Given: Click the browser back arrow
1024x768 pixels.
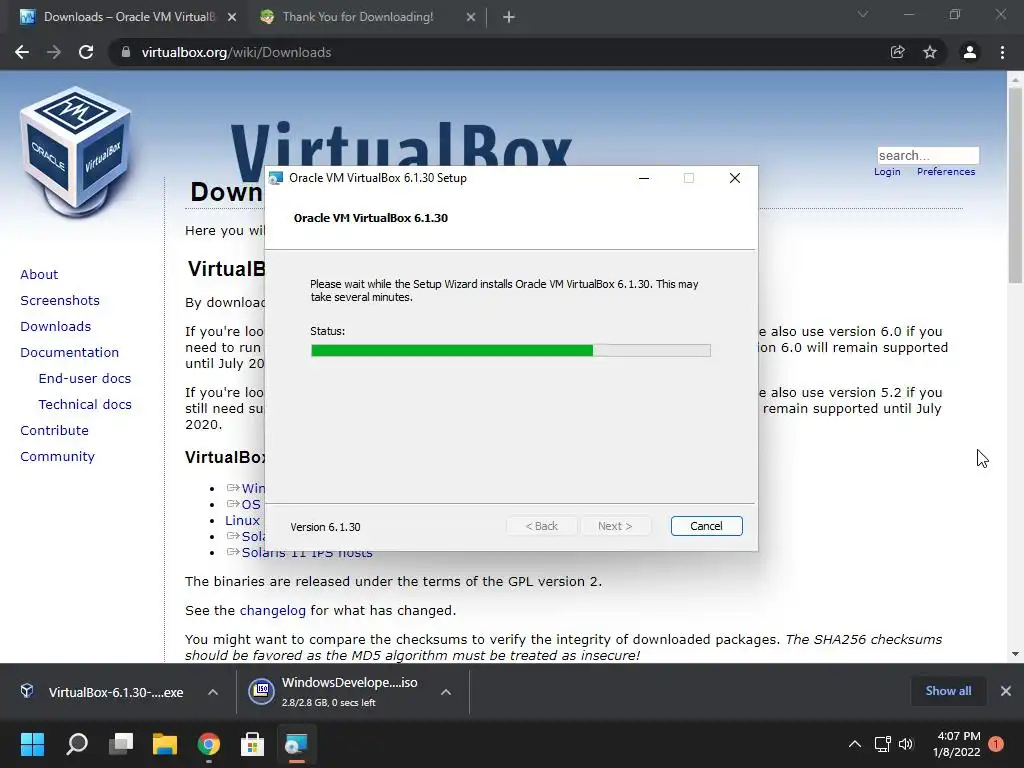Looking at the screenshot, I should (x=22, y=52).
